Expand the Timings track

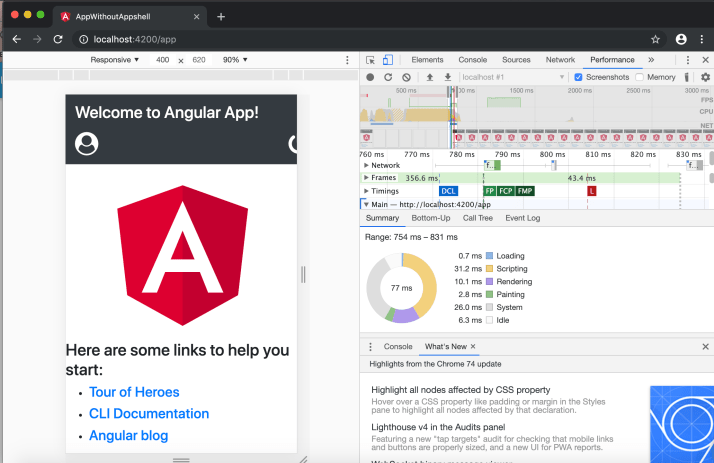366,191
